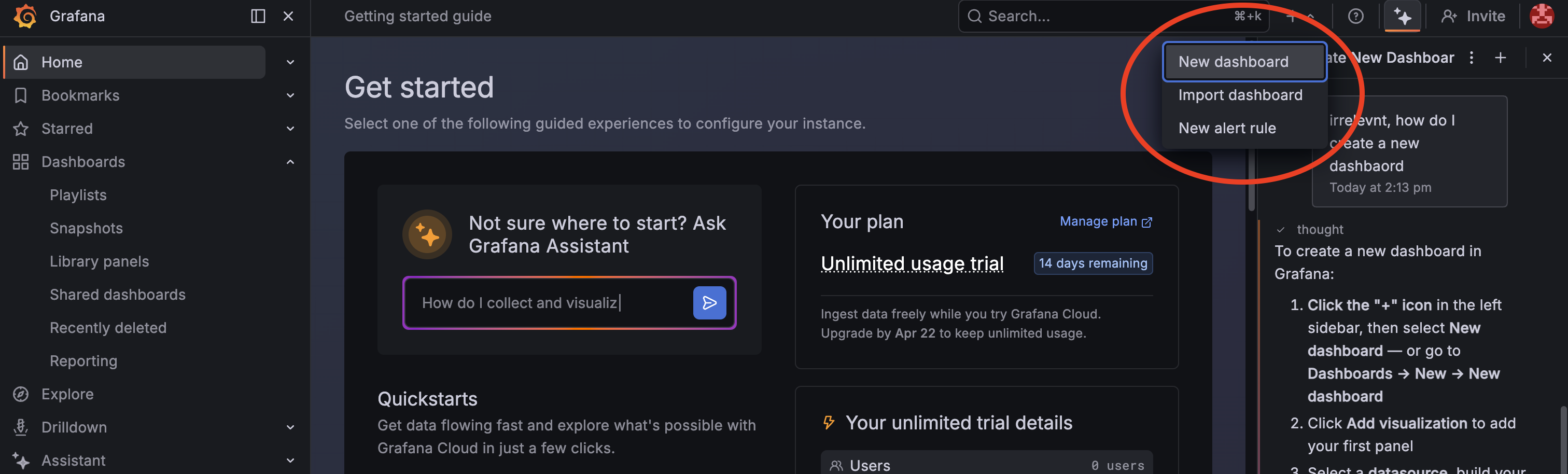Click the Grafana logo icon
The image size is (1568, 474).
pyautogui.click(x=25, y=16)
